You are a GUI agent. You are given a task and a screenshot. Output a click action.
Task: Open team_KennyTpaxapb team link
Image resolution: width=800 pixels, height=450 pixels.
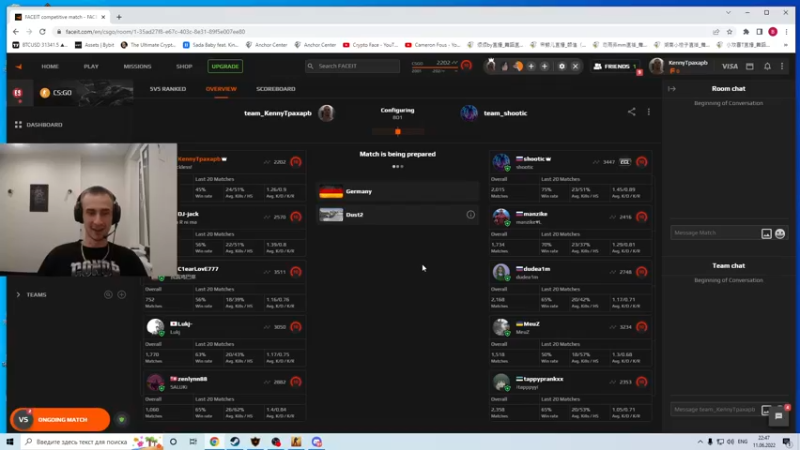pyautogui.click(x=278, y=113)
